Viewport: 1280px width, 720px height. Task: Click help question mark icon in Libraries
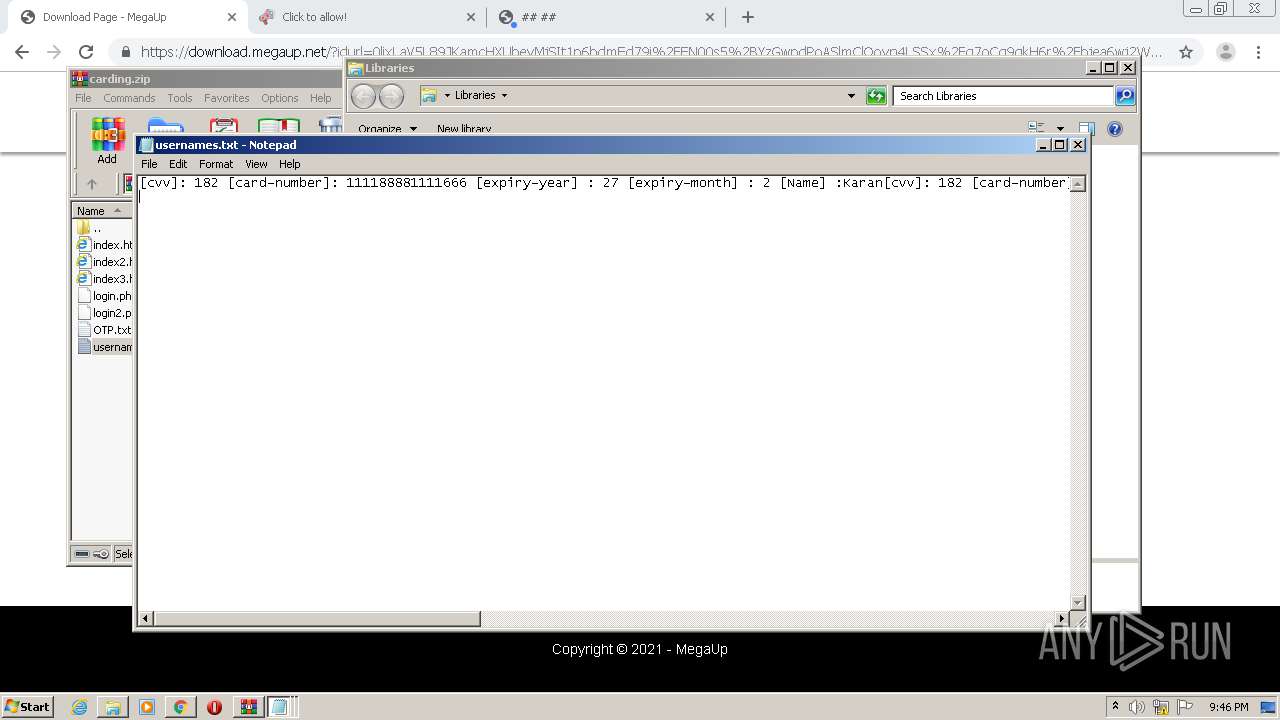coord(1115,129)
